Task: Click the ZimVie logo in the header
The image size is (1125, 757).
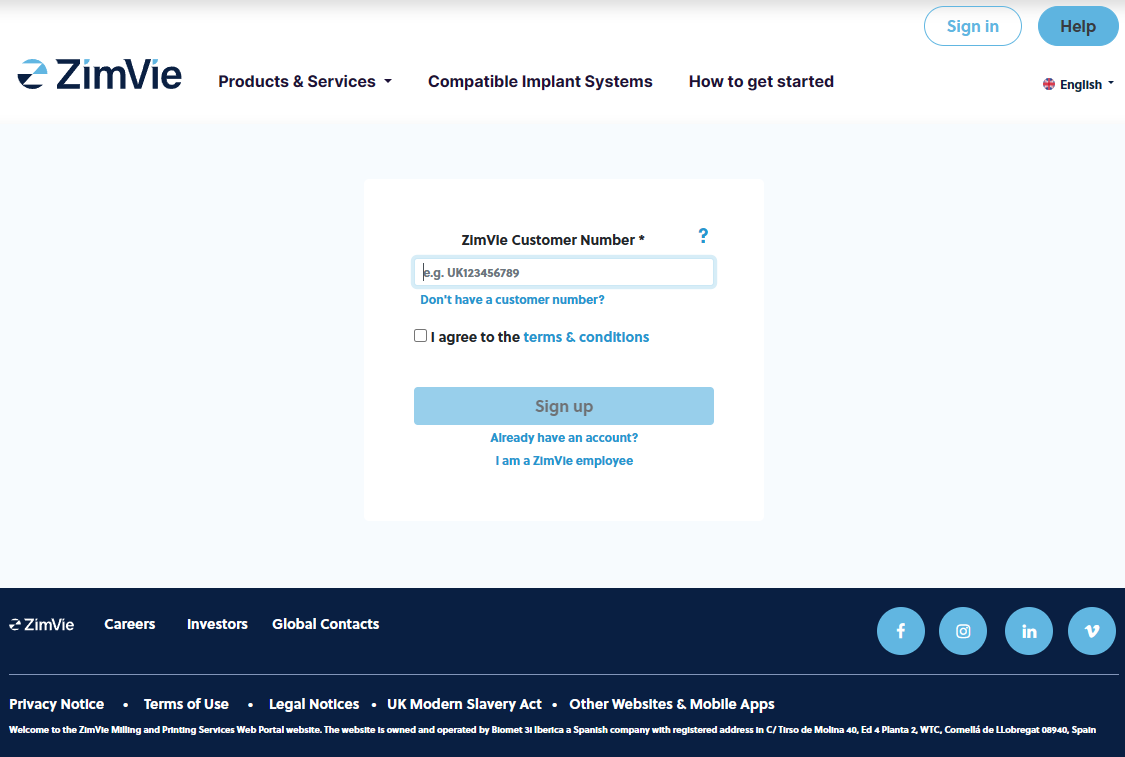Action: pos(100,75)
